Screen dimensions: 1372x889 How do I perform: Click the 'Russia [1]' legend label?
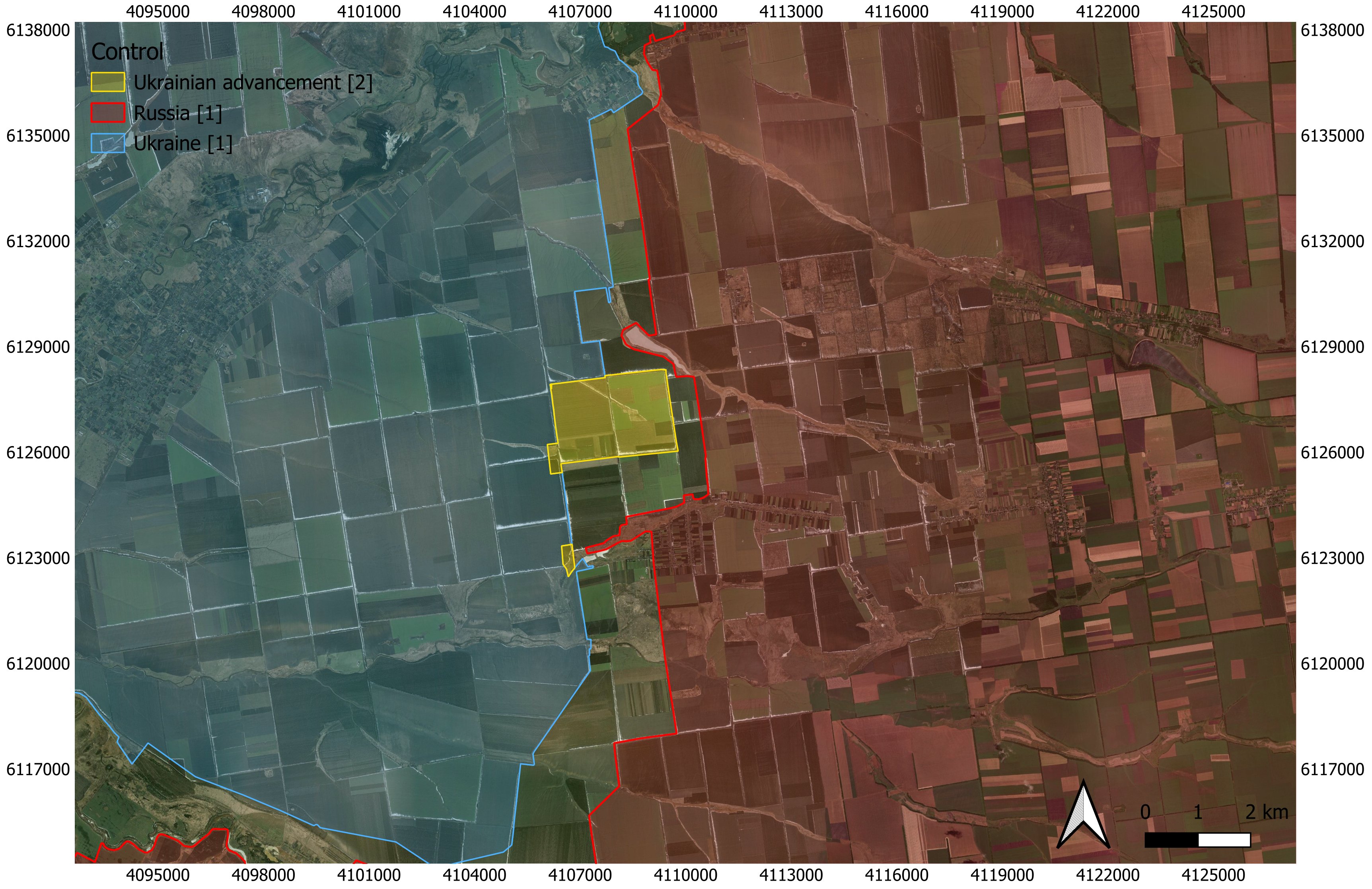point(177,113)
